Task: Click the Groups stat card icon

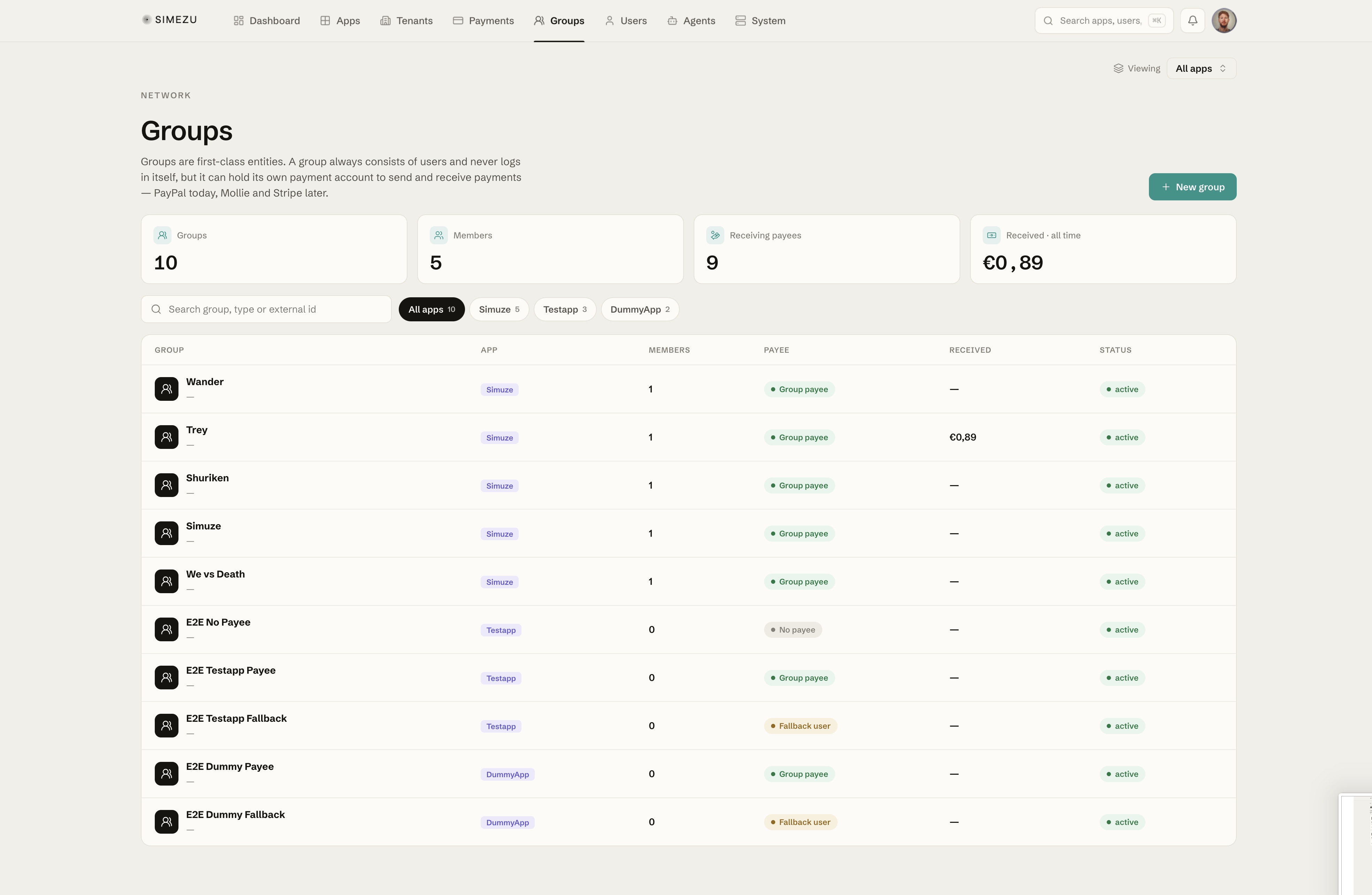Action: [x=162, y=235]
